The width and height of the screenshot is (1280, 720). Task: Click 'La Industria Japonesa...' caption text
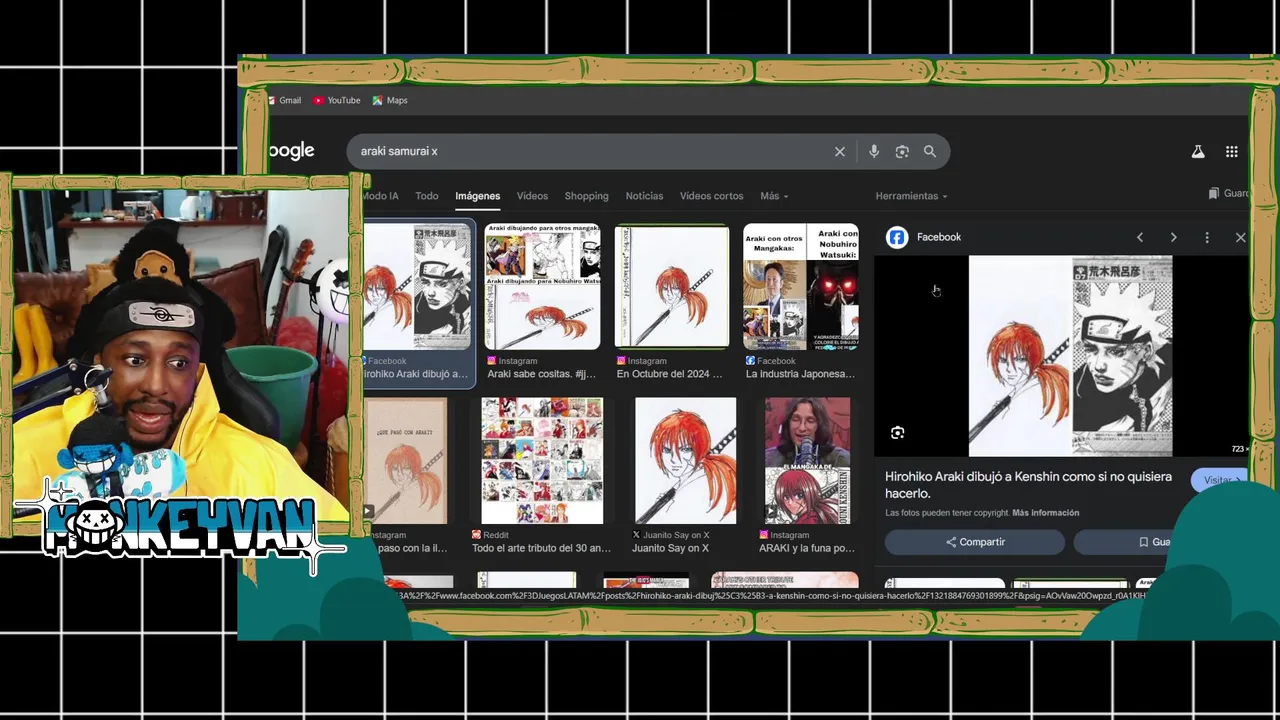[x=800, y=374]
